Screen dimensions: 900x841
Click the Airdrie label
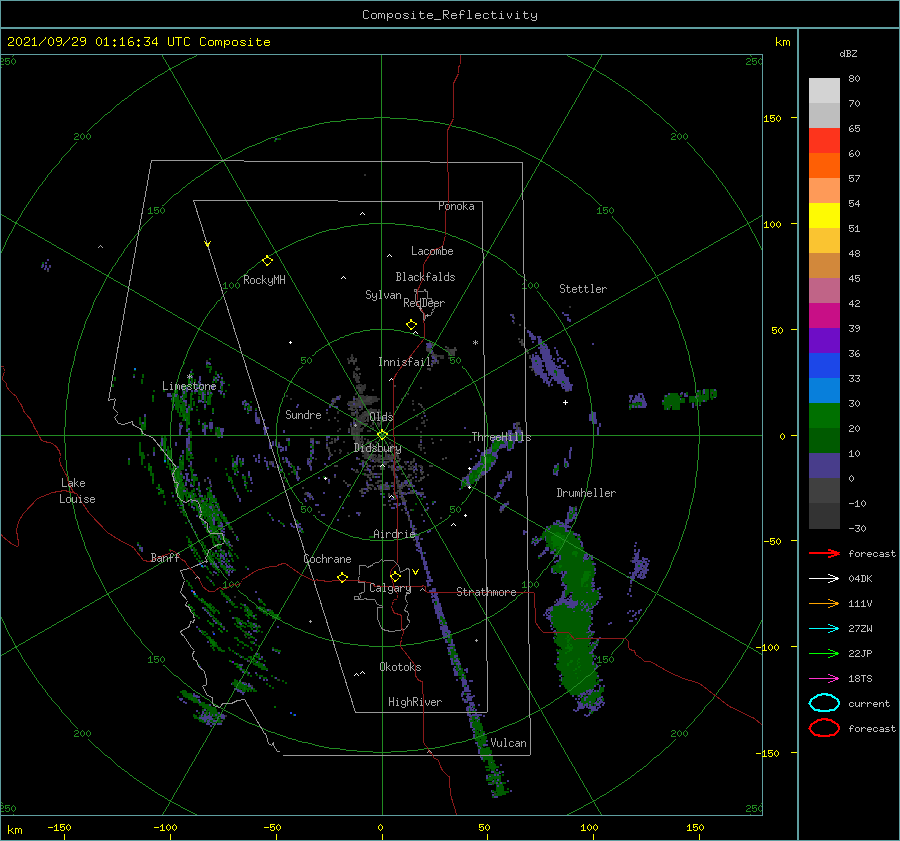(394, 534)
